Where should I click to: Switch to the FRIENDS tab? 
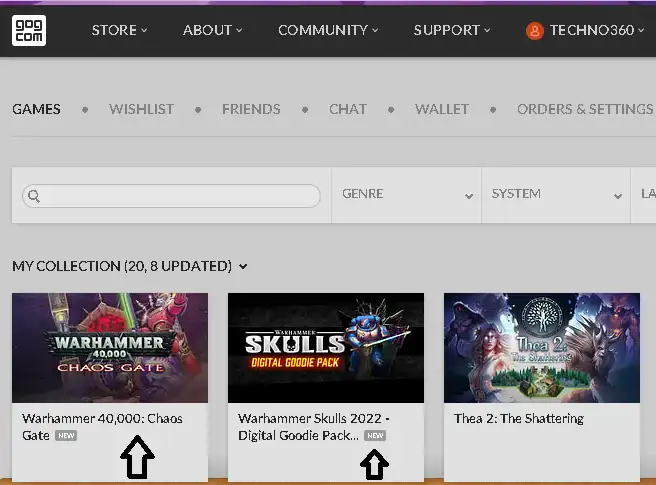point(251,109)
